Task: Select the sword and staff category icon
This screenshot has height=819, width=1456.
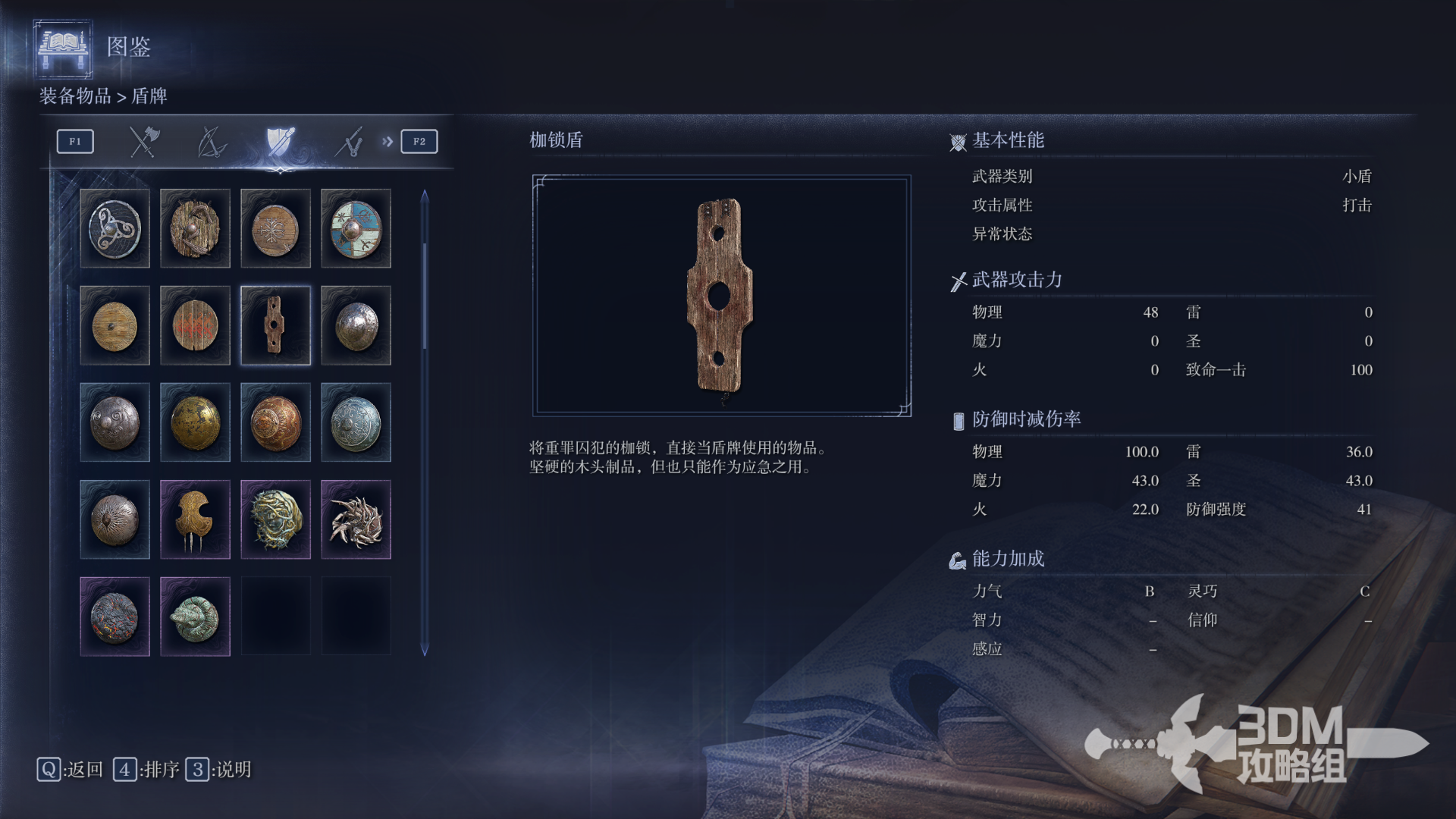Action: pos(349,142)
